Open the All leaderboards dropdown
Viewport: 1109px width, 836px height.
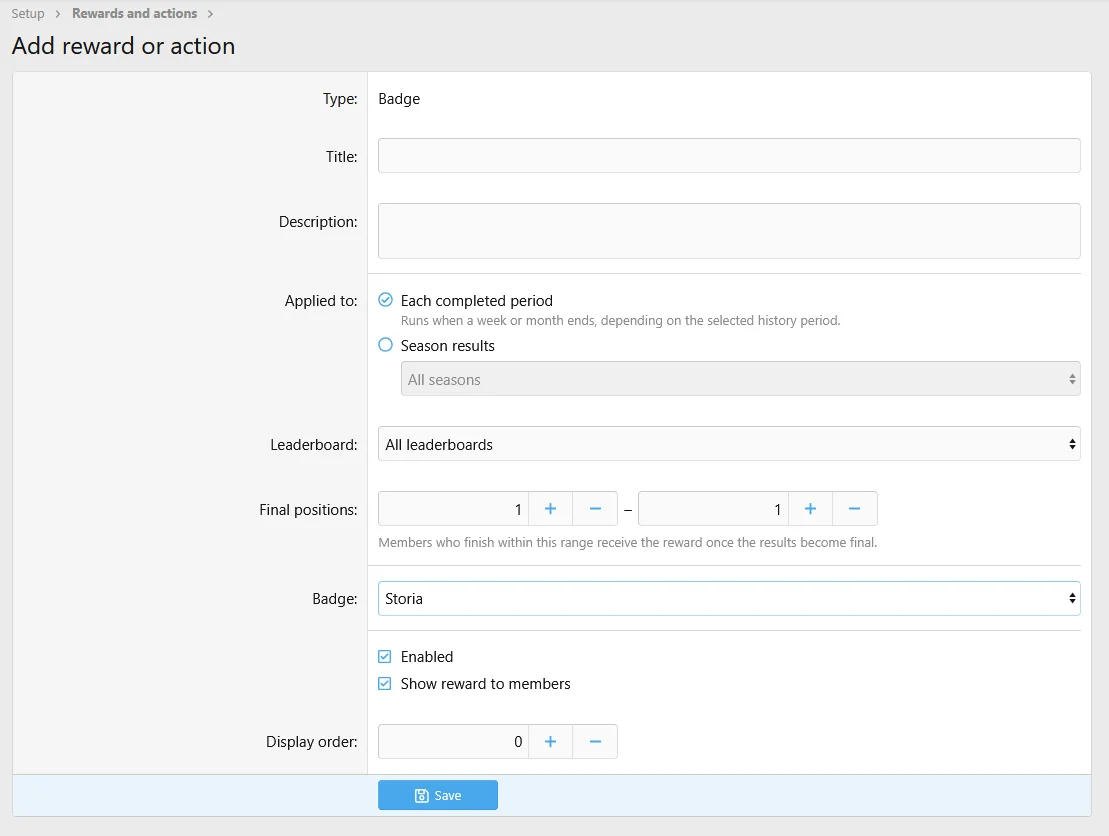tap(729, 444)
